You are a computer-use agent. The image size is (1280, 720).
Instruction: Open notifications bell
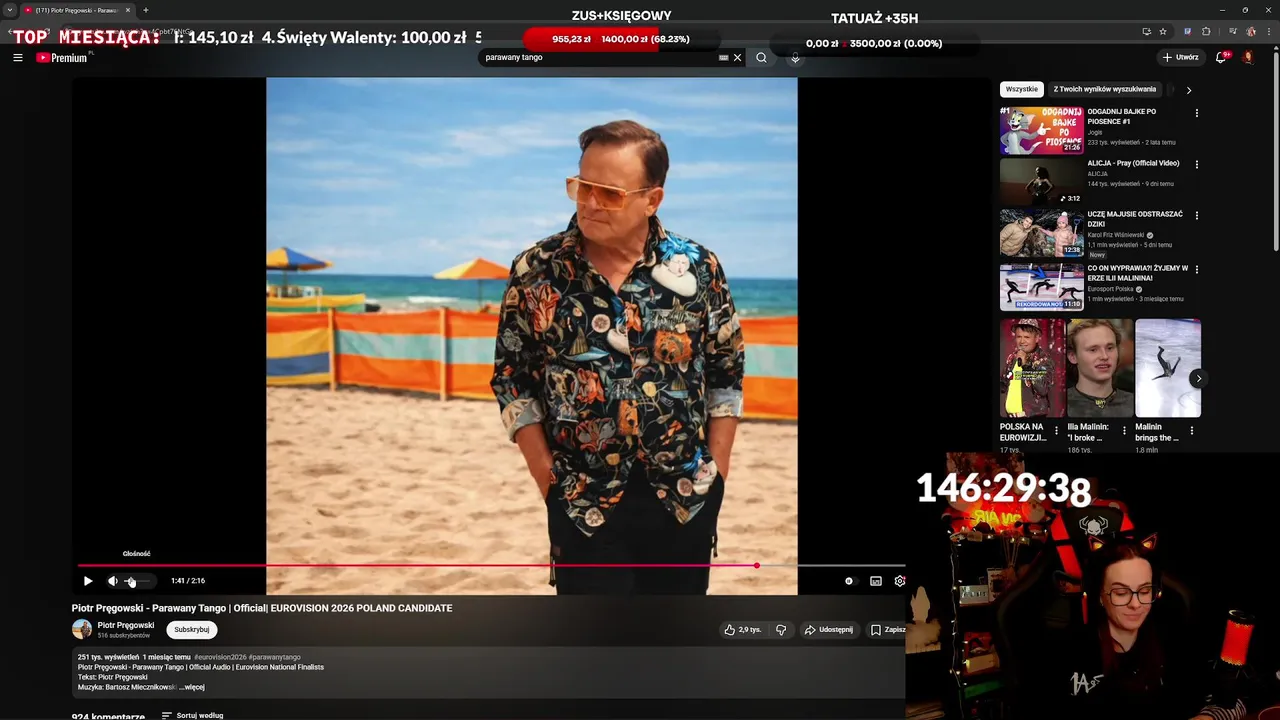(x=1221, y=58)
